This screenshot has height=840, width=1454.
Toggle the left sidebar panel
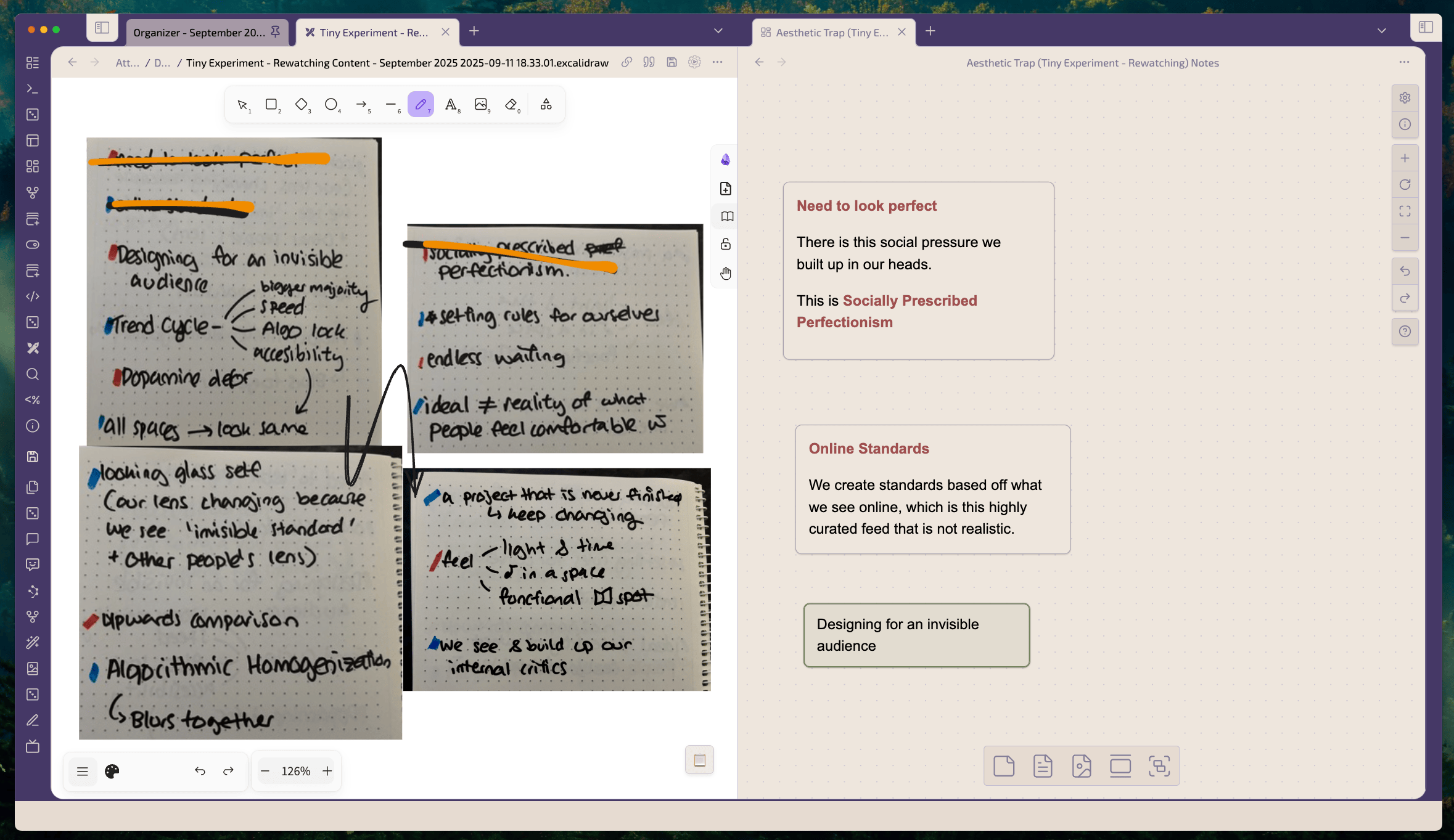102,28
